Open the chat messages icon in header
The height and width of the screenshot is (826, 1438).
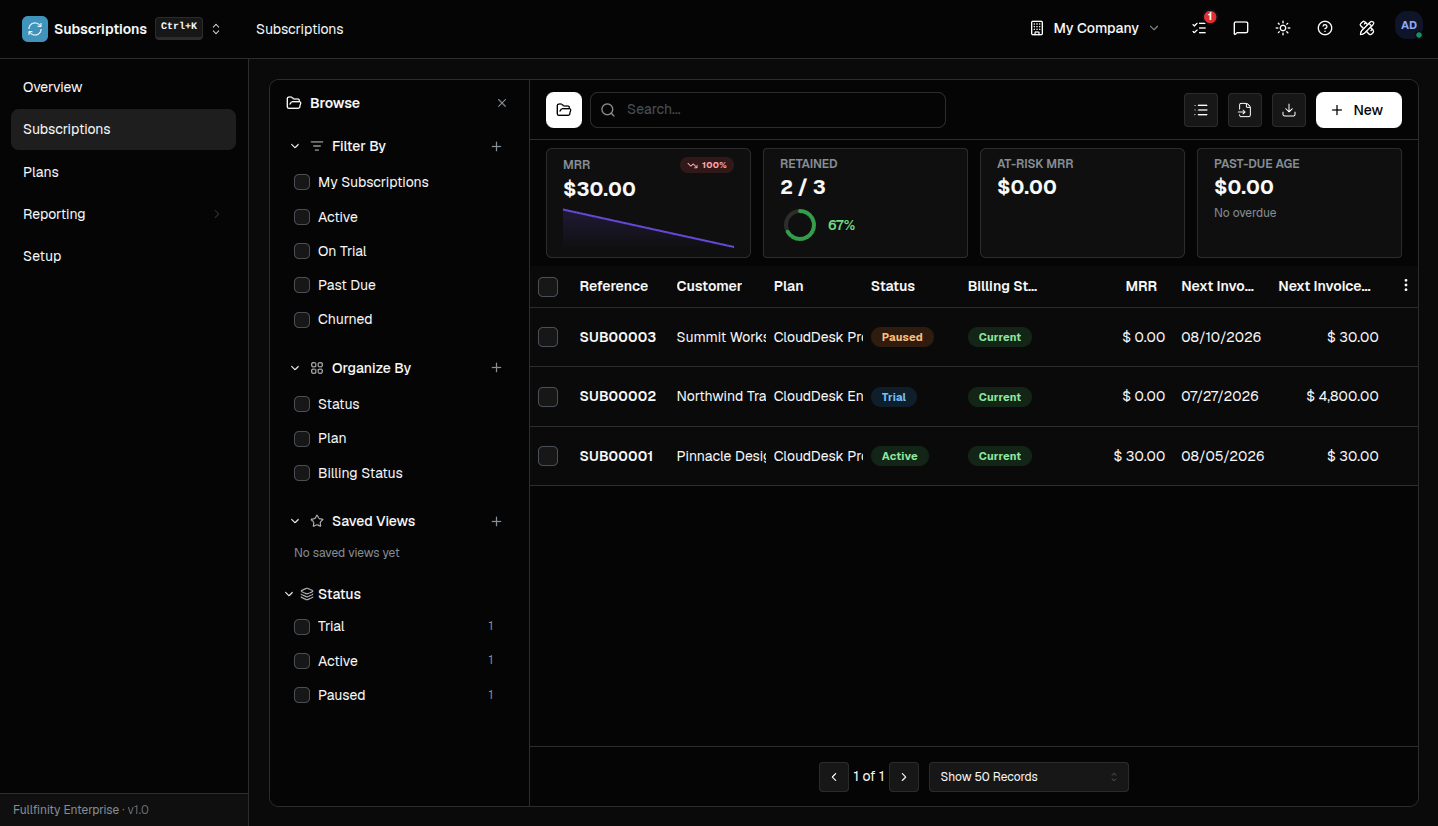1241,28
